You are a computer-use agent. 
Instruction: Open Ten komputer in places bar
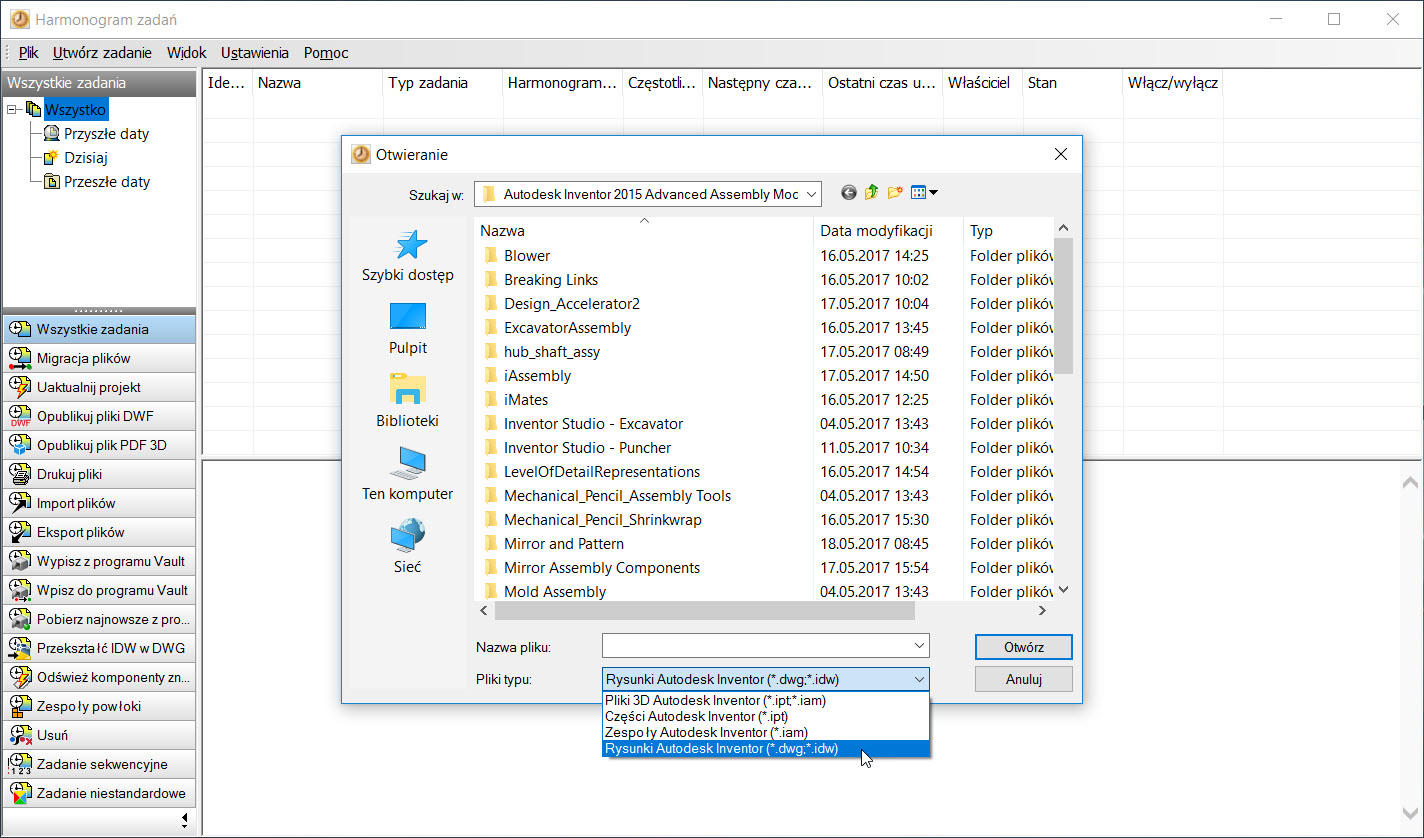tap(408, 463)
